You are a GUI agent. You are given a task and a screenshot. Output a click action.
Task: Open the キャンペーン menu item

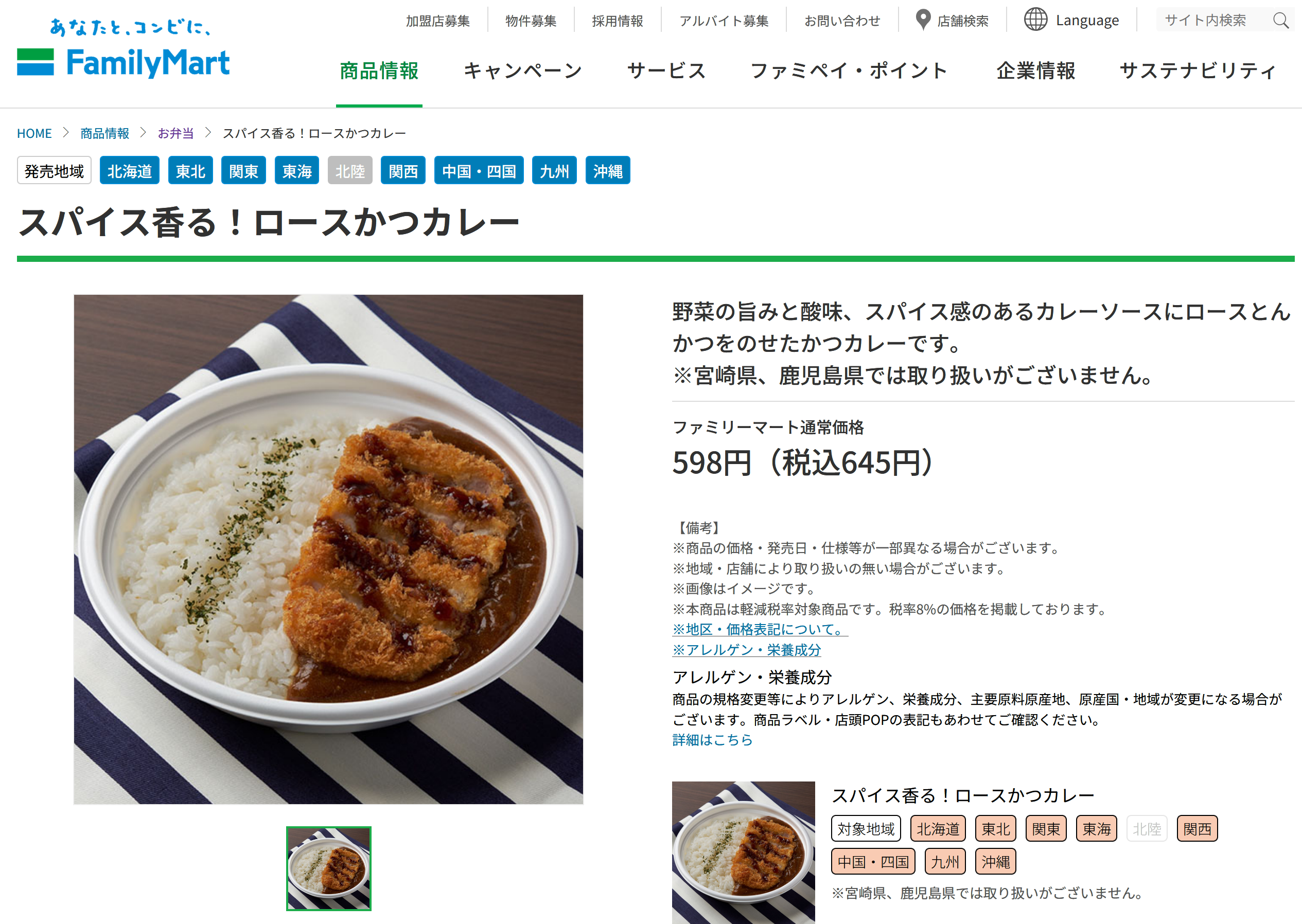coord(523,71)
